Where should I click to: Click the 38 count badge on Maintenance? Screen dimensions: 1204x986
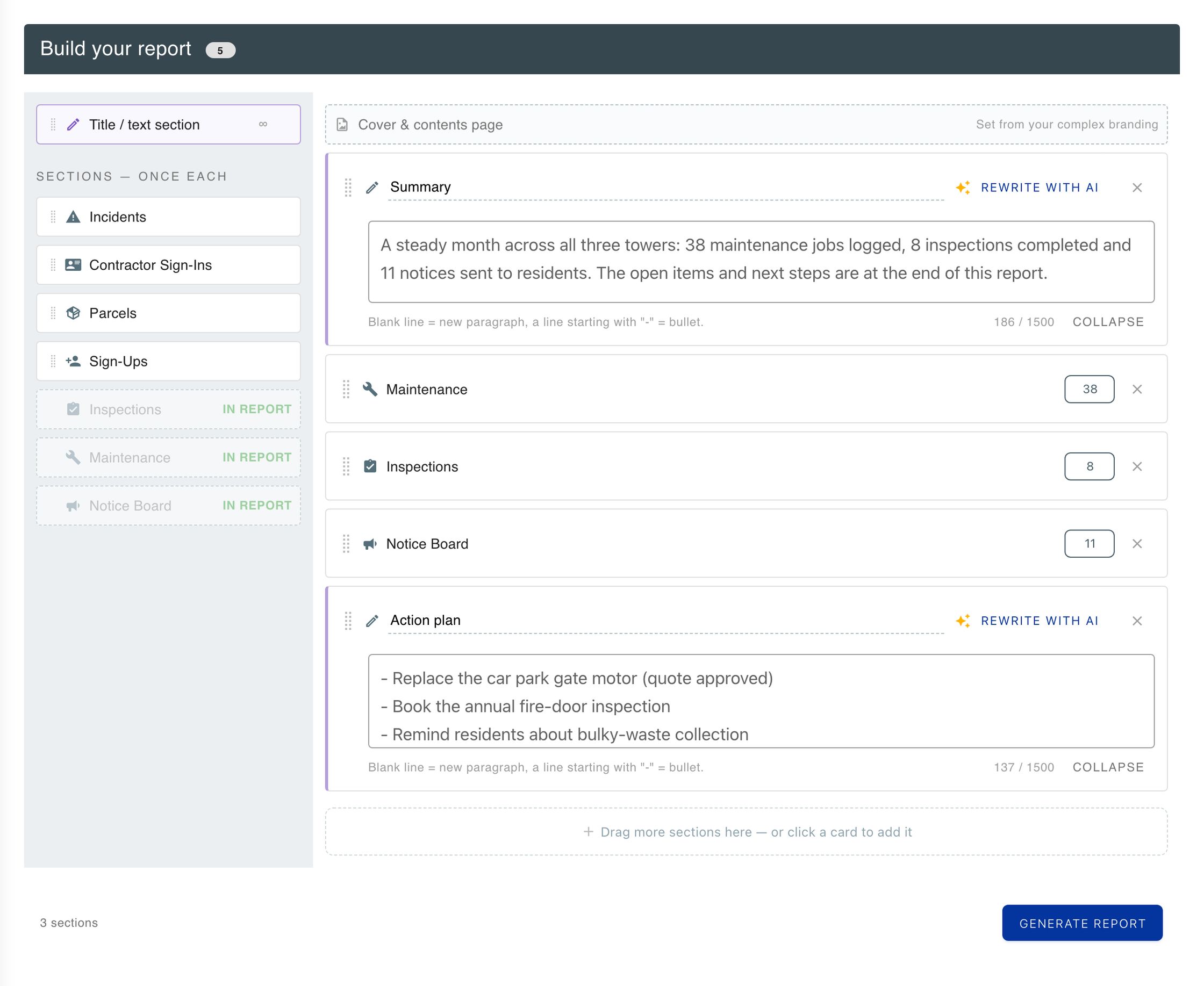(1089, 389)
